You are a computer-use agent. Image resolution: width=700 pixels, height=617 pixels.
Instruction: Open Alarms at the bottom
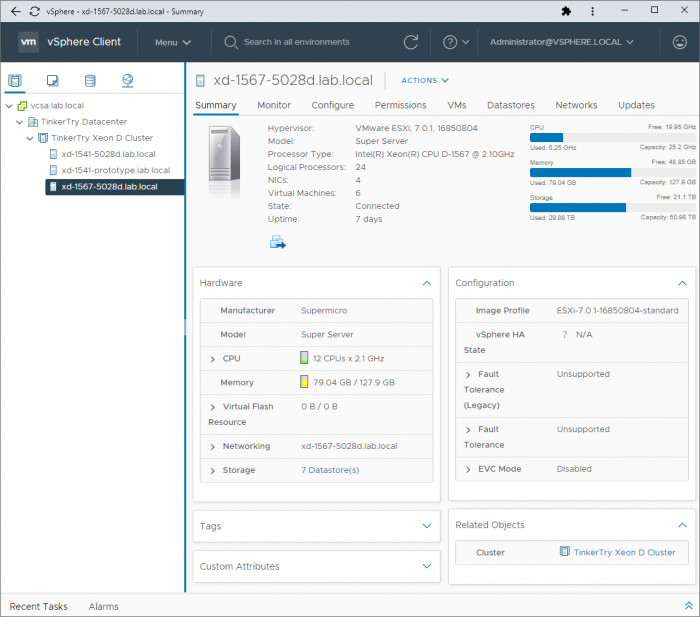click(104, 607)
